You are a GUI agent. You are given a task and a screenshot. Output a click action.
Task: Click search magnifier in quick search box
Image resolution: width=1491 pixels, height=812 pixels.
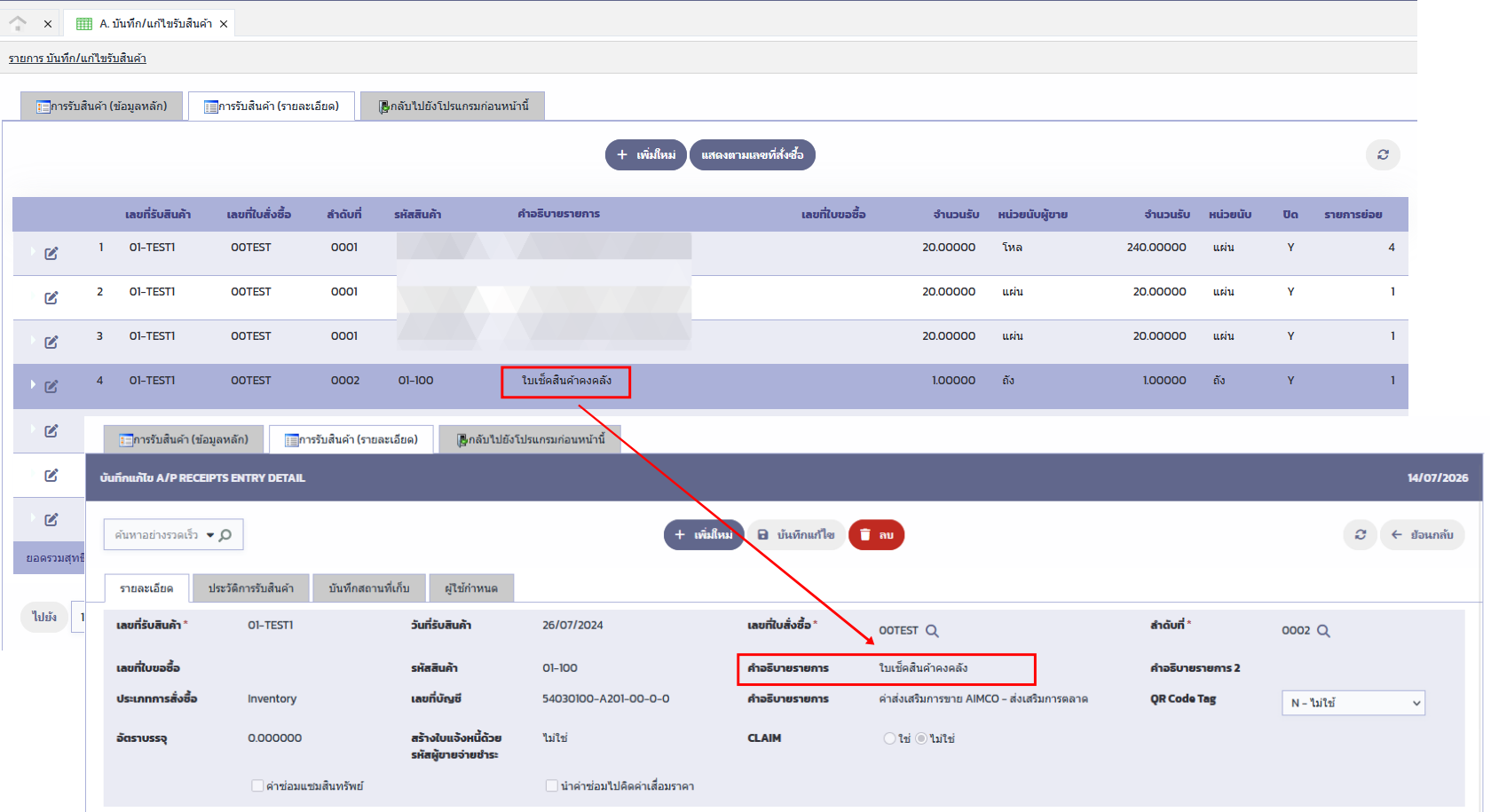click(225, 535)
